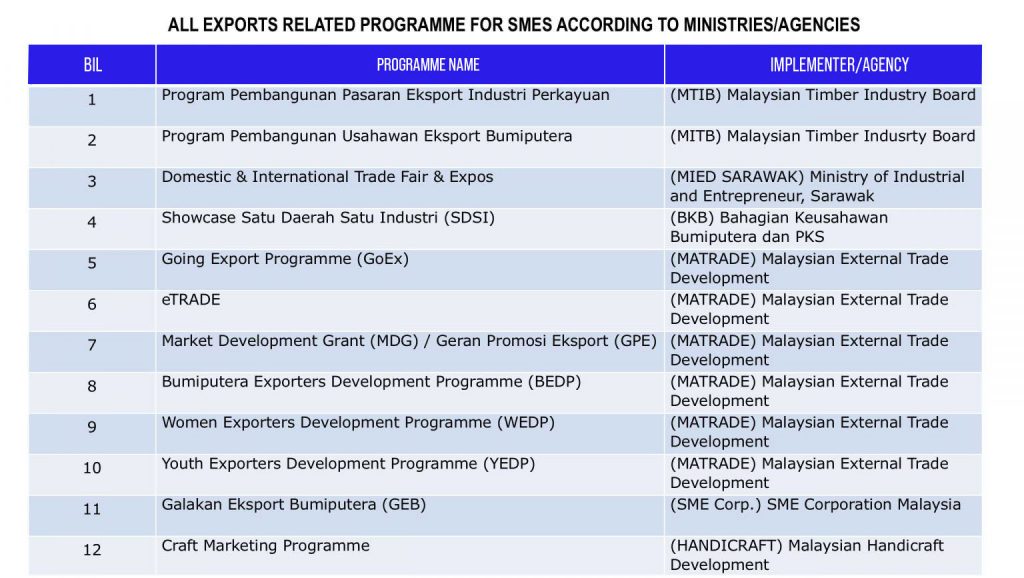Image resolution: width=1024 pixels, height=578 pixels.
Task: Click Program Pembangunan Pasaran Eksport Industri Perkayuan
Action: click(385, 95)
